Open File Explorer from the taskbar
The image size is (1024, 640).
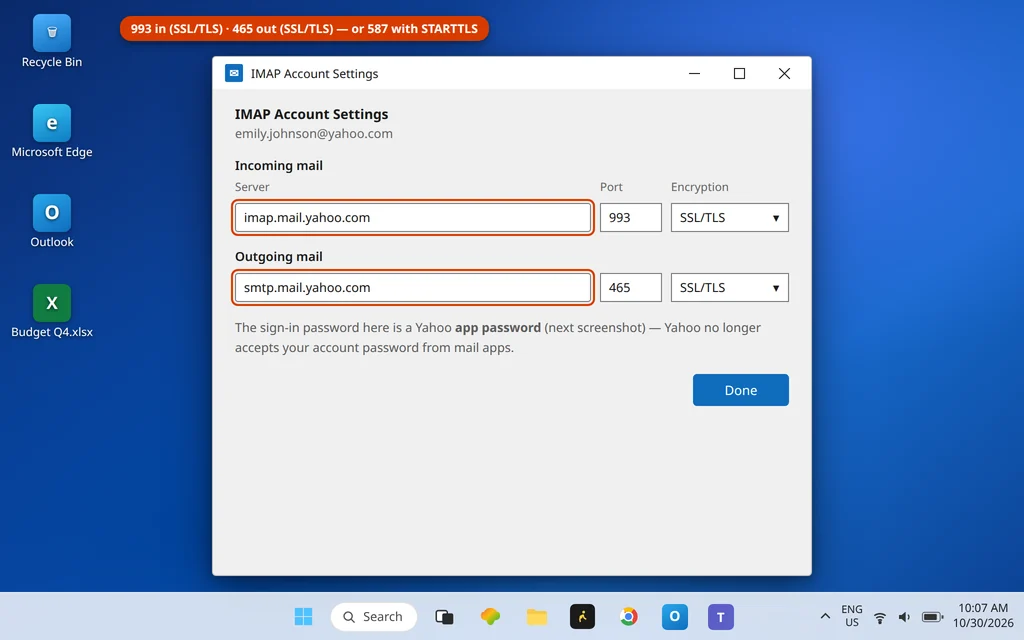(537, 616)
